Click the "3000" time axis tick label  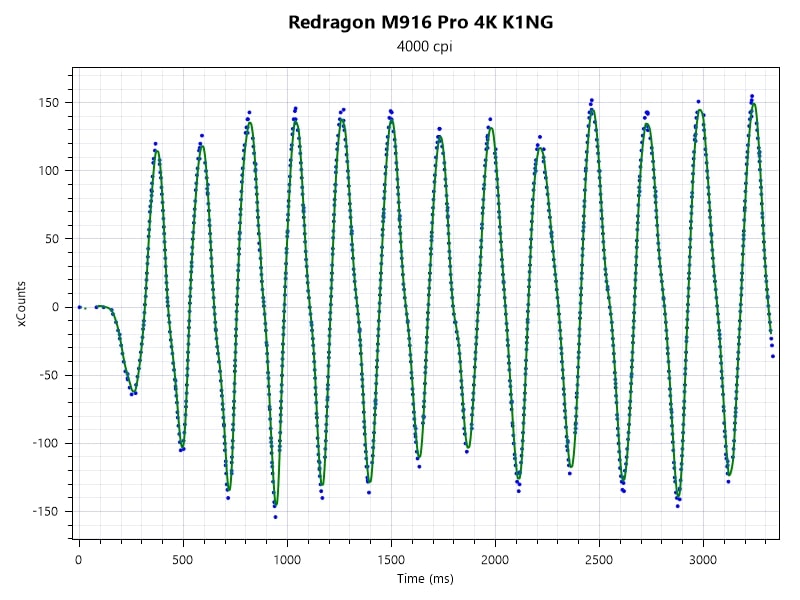point(703,560)
